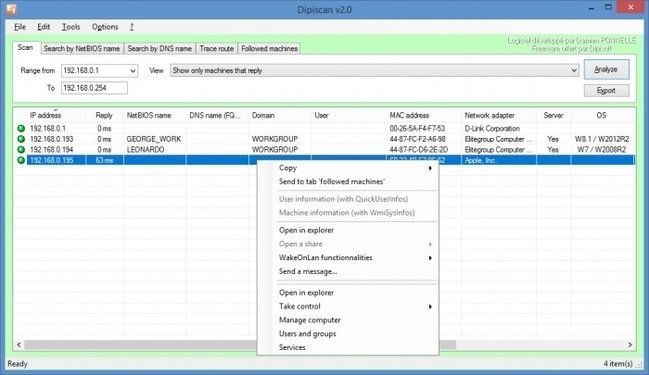649x375 pixels.
Task: Click the W7 / W2008R2 OS cell
Action: tap(602, 149)
